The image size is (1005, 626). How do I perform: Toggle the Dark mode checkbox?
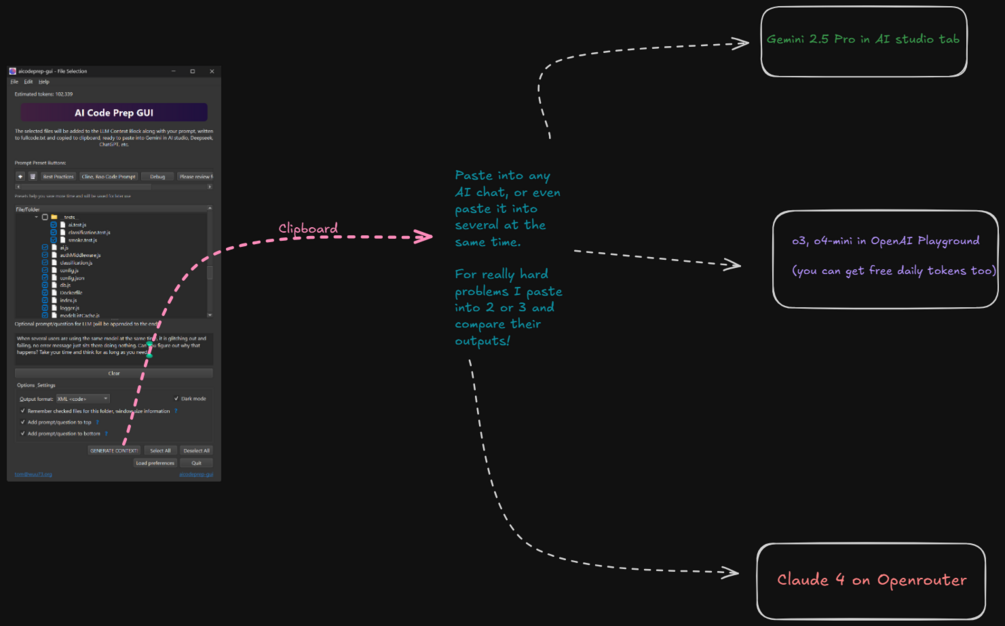click(176, 399)
